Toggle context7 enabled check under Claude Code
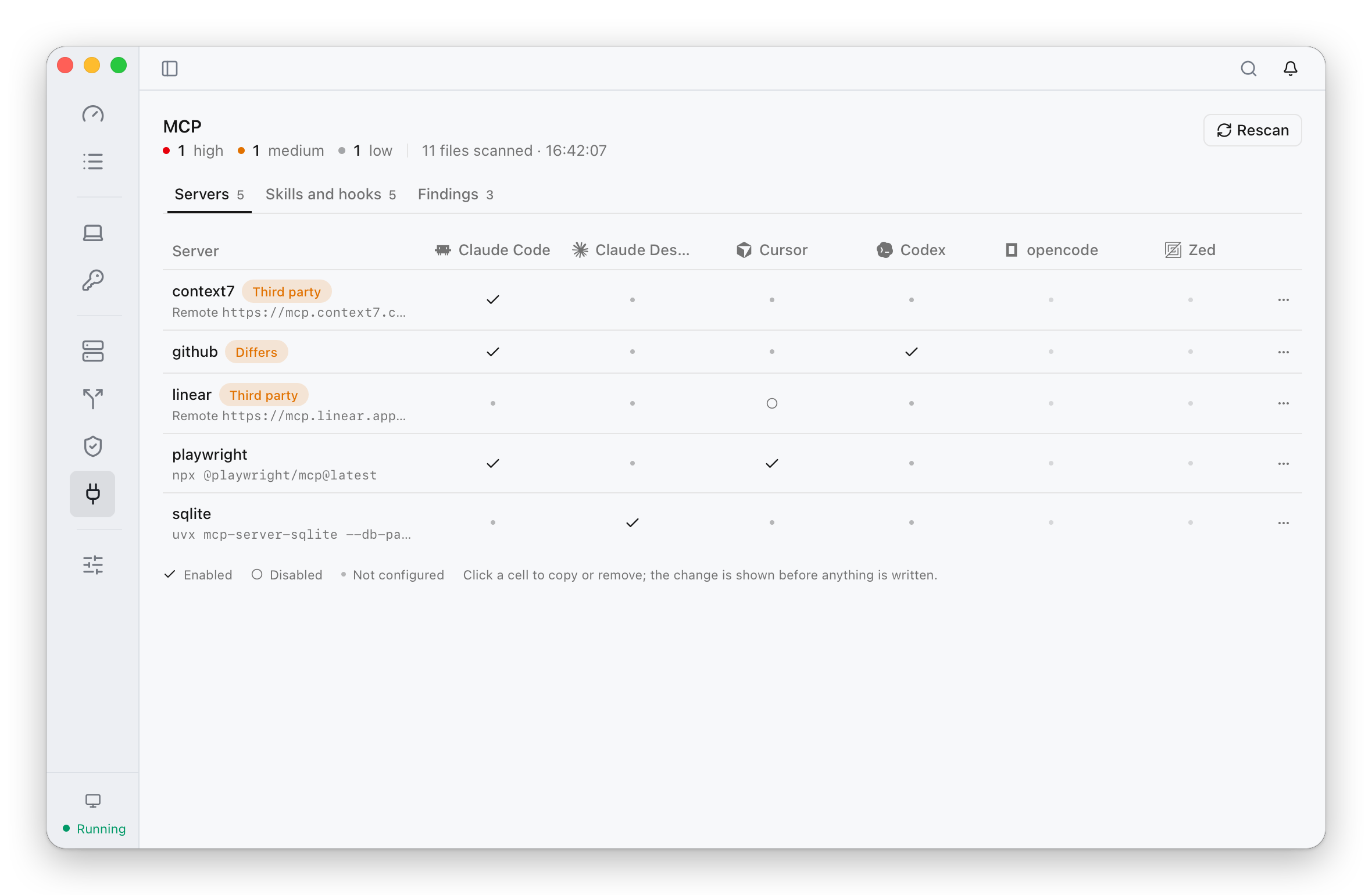This screenshot has width=1372, height=895. (x=493, y=300)
